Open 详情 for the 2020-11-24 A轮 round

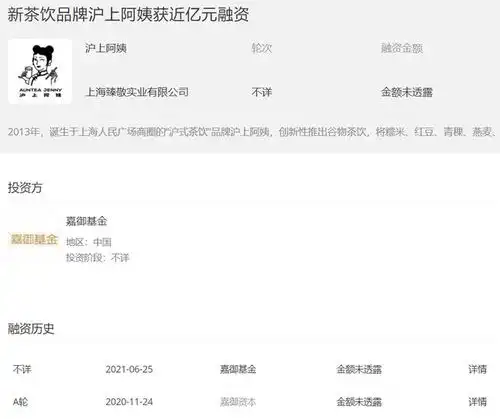point(477,401)
